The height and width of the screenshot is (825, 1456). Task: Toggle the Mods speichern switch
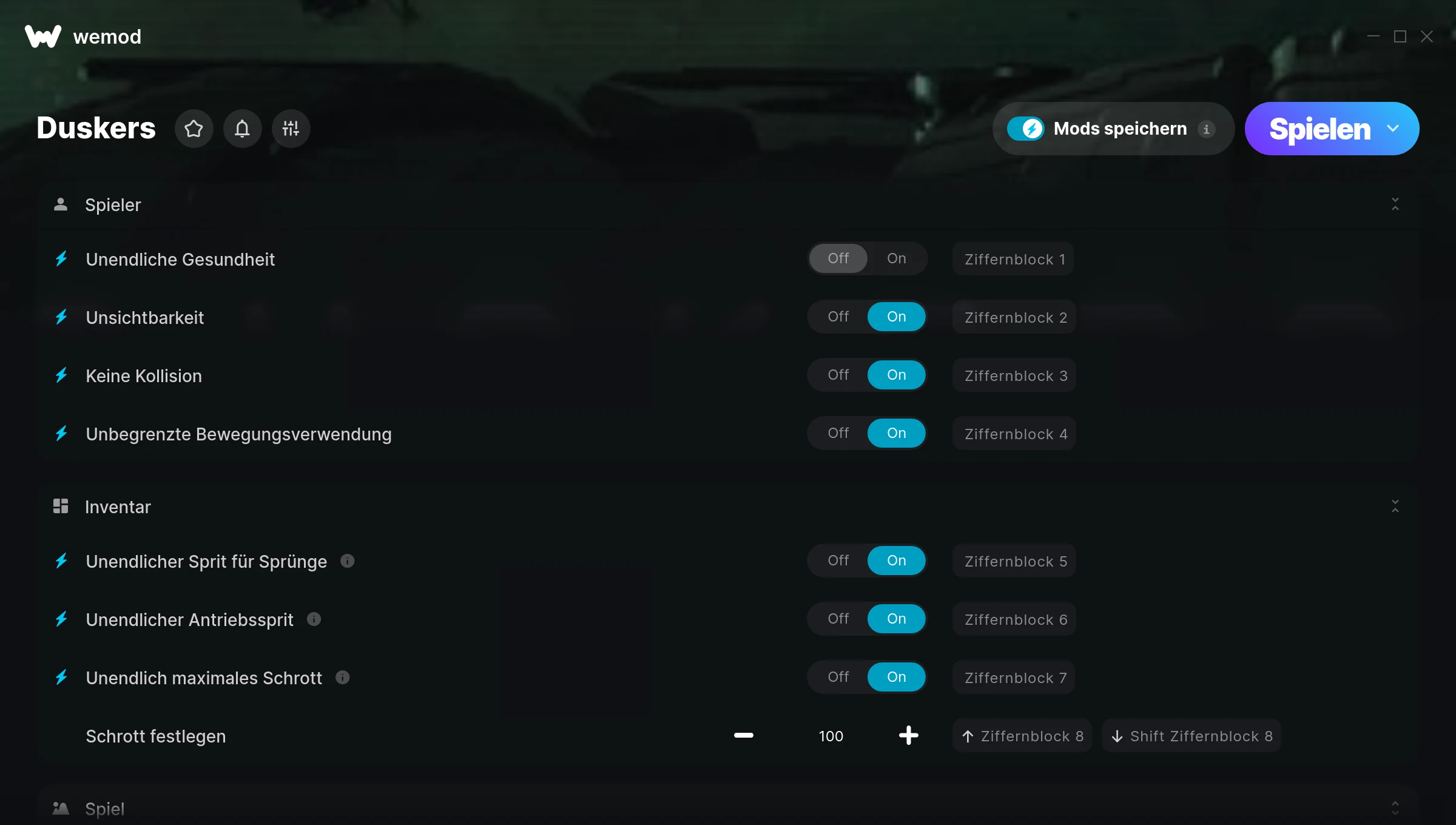[x=1025, y=129]
